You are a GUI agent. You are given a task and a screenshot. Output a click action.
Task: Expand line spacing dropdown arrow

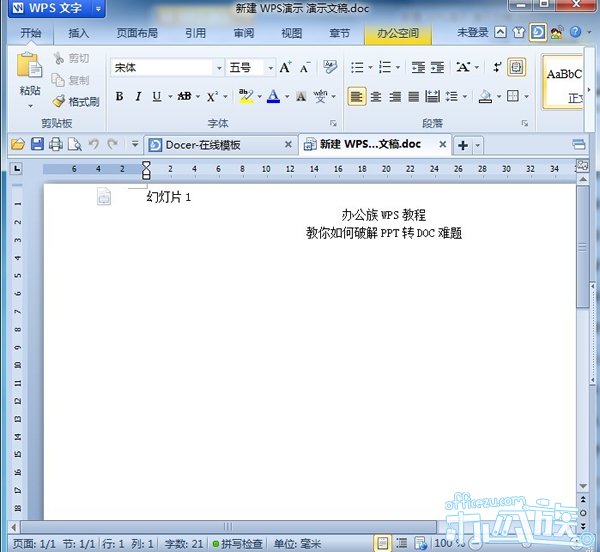pos(465,97)
